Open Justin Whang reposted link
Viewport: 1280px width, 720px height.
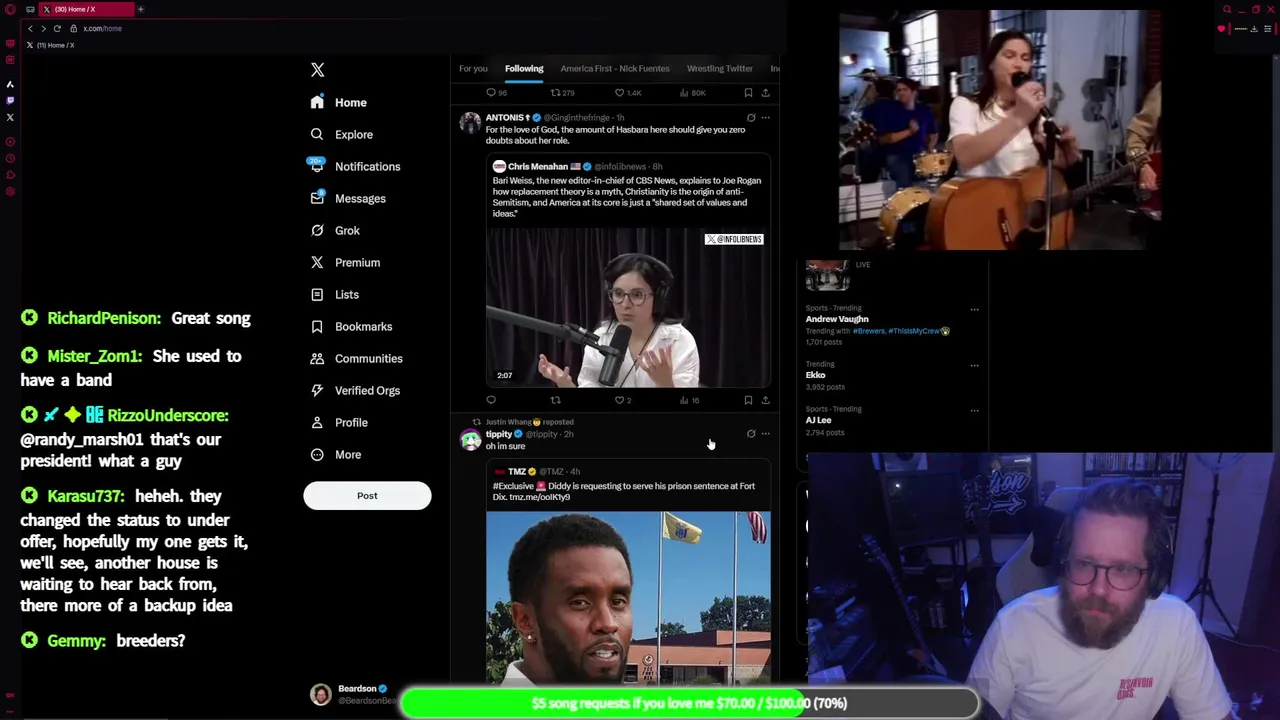530,422
